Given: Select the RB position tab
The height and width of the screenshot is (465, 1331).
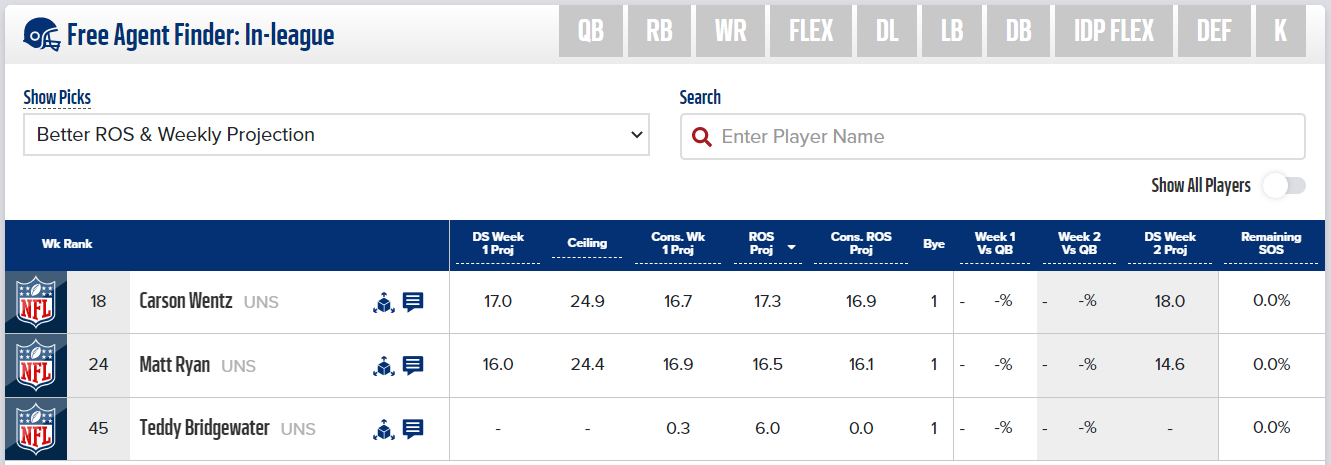Looking at the screenshot, I should coord(659,31).
